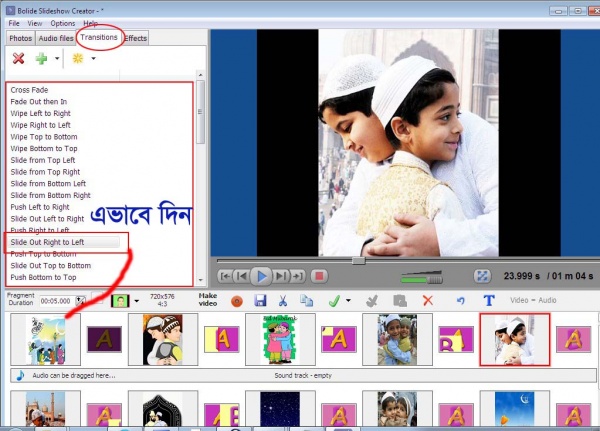Stop preview with red square button
The width and height of the screenshot is (600, 431).
pos(319,276)
